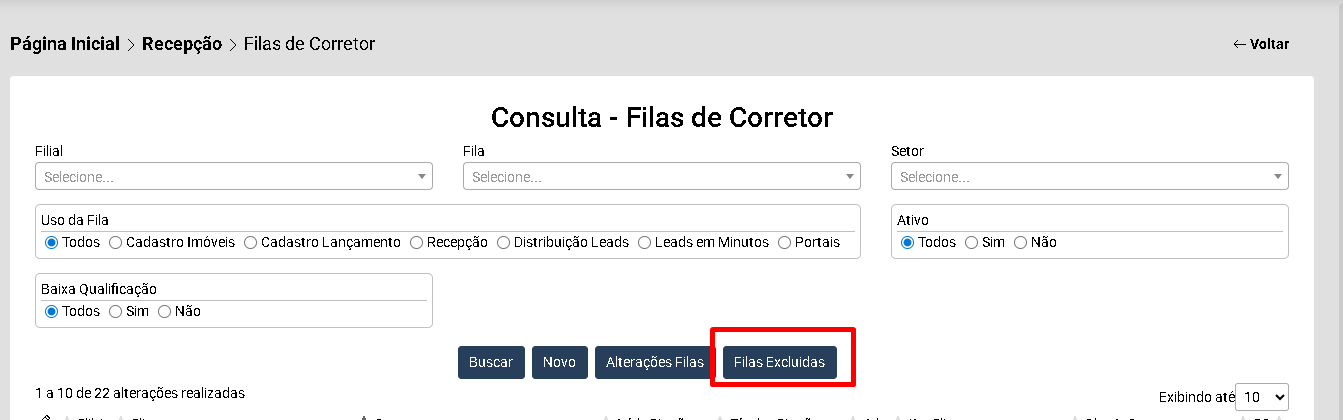Screen dimensions: 1343x420
Task: Select Recepção radio under Uso da Fila
Action: click(x=416, y=242)
